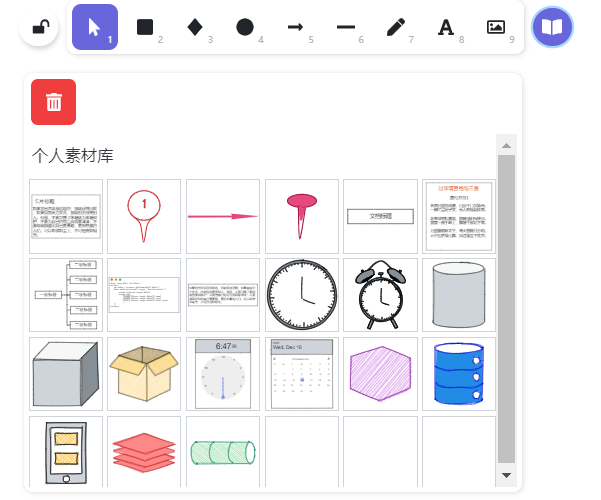Screen dimensions: 601x500
Task: Click the scrollbar up arrow
Action: coord(506,145)
